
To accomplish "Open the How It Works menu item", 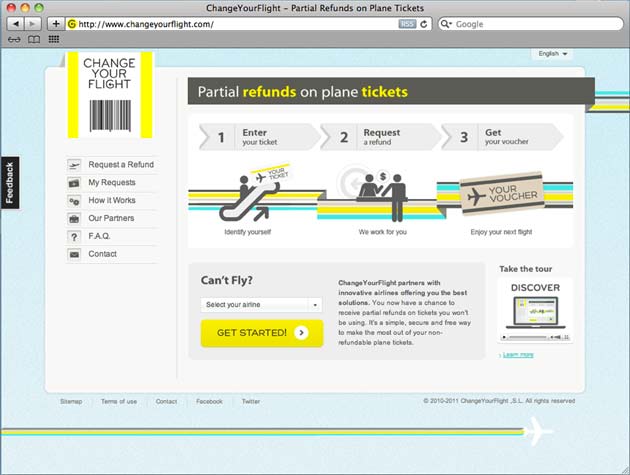I will pyautogui.click(x=112, y=200).
